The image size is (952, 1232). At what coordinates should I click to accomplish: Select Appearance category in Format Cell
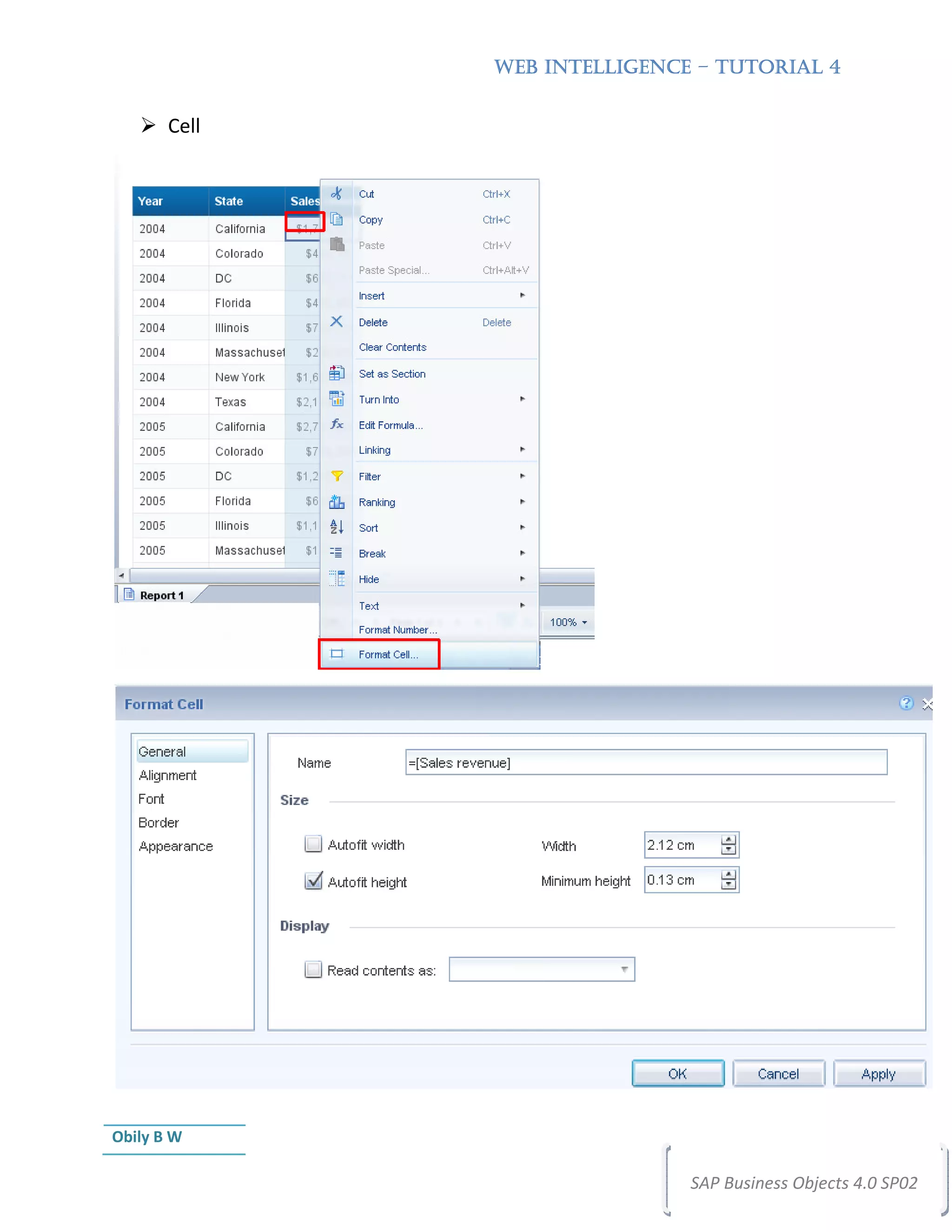click(x=176, y=846)
